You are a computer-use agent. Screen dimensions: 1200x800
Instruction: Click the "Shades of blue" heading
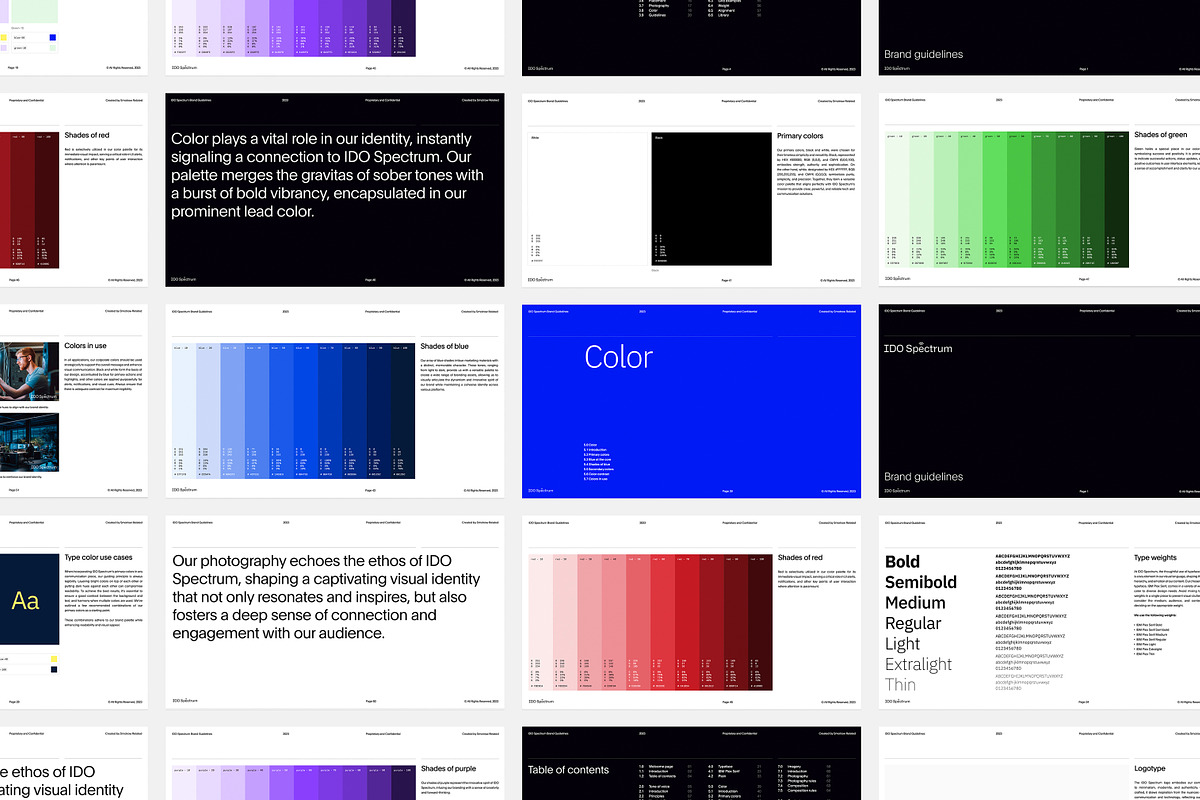coord(445,346)
